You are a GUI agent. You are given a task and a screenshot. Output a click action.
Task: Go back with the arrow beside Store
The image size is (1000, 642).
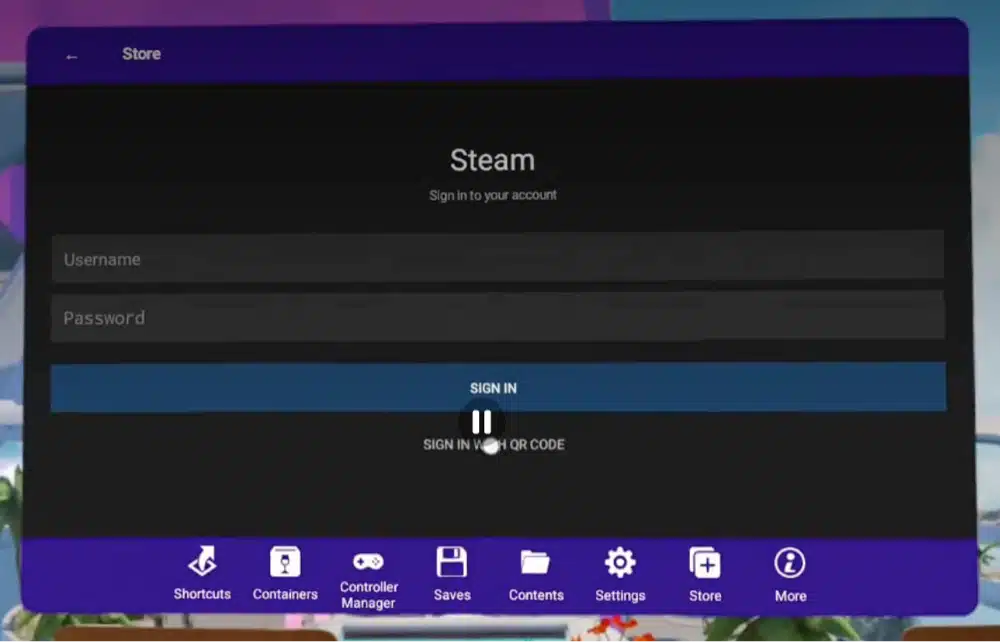coord(71,57)
